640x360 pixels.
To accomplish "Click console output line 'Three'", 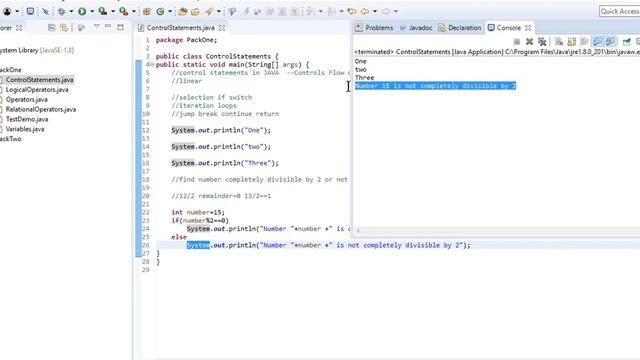I will tap(364, 78).
